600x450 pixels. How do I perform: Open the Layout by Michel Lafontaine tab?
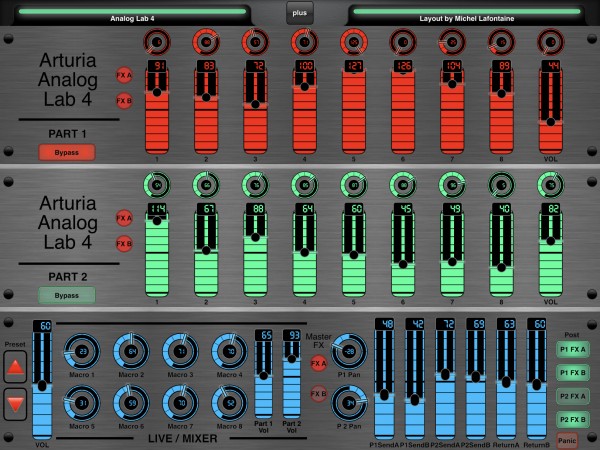tap(467, 15)
